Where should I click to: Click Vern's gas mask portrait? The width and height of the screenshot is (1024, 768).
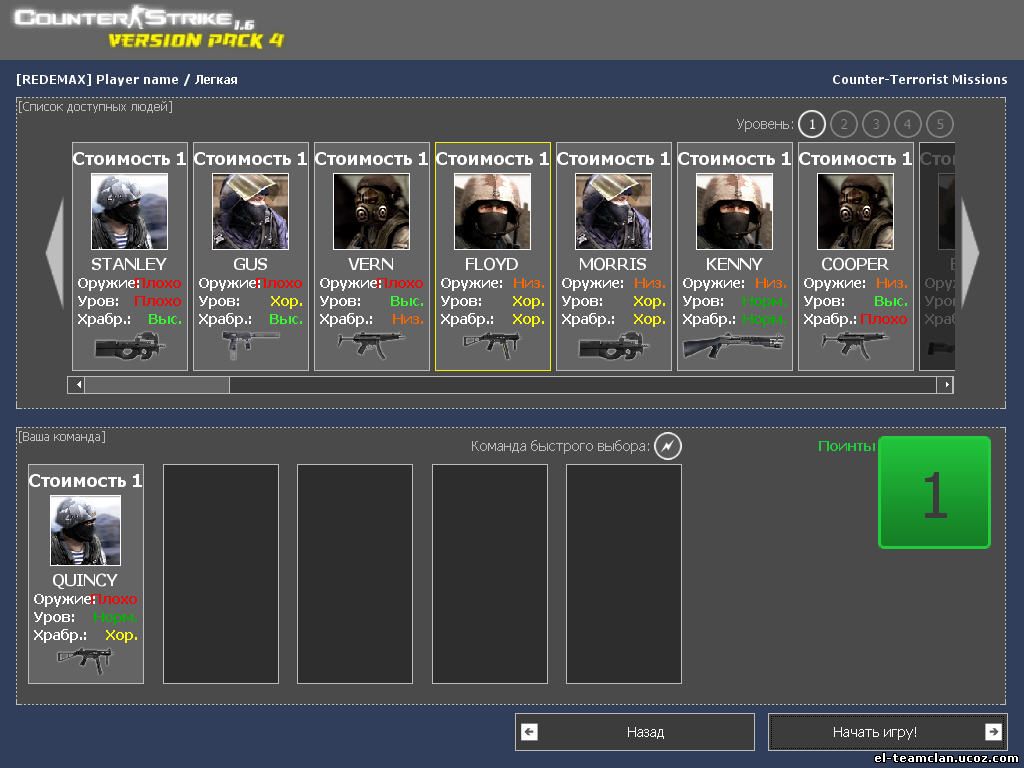(371, 211)
